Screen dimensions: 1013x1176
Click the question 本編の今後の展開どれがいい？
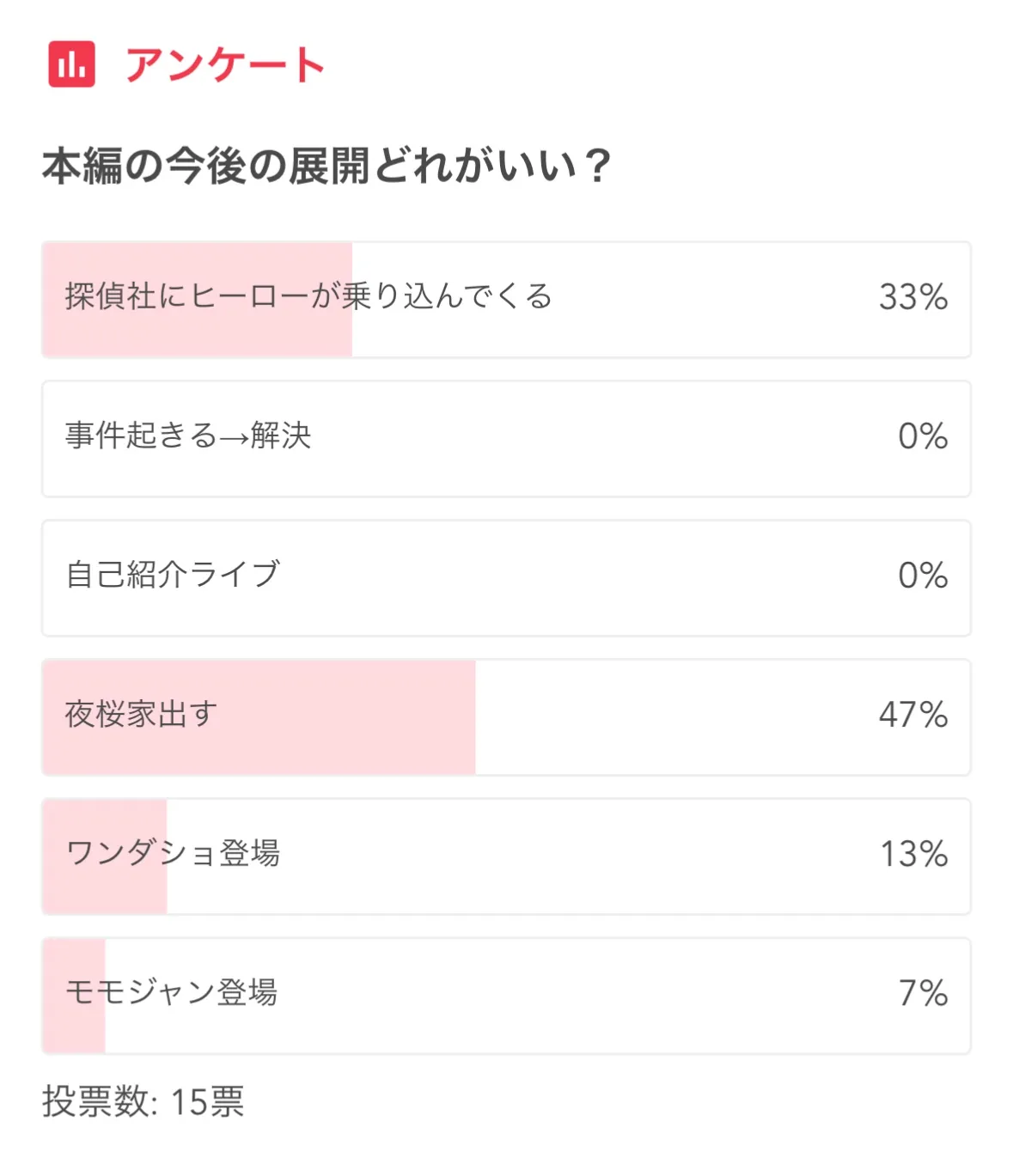point(326,166)
